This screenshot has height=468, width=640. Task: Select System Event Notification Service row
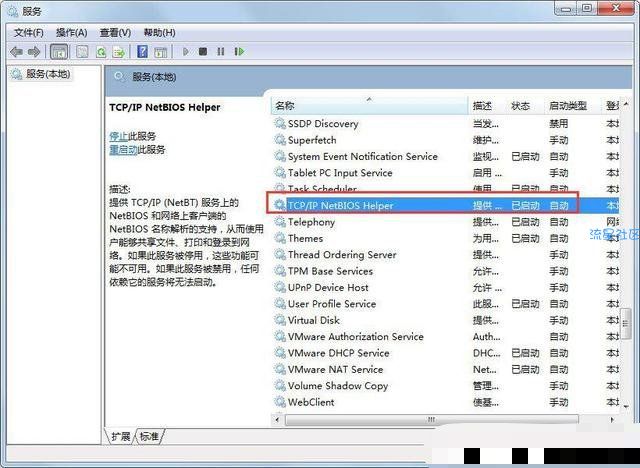coord(445,156)
